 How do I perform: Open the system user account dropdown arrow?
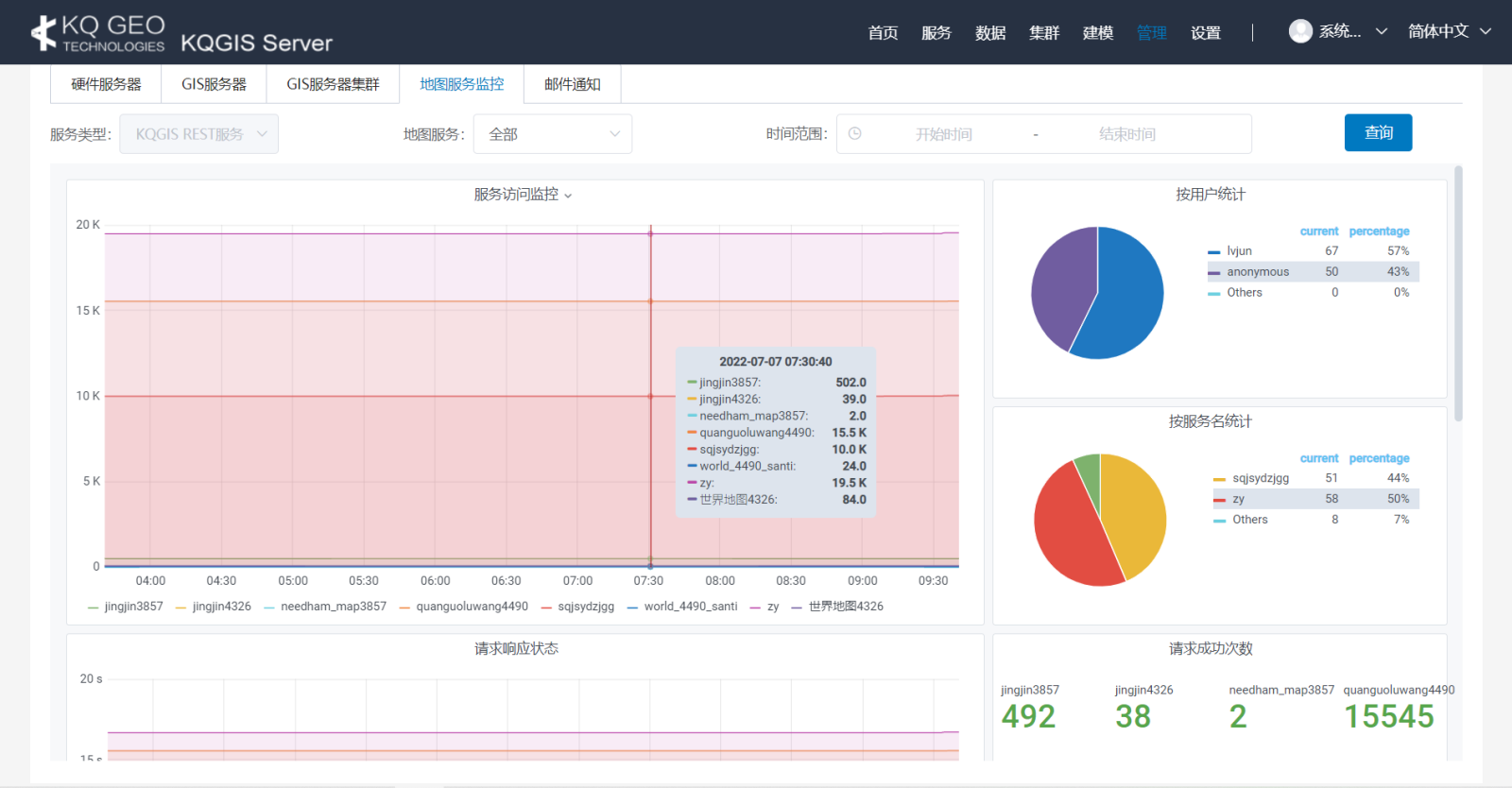[x=1382, y=31]
